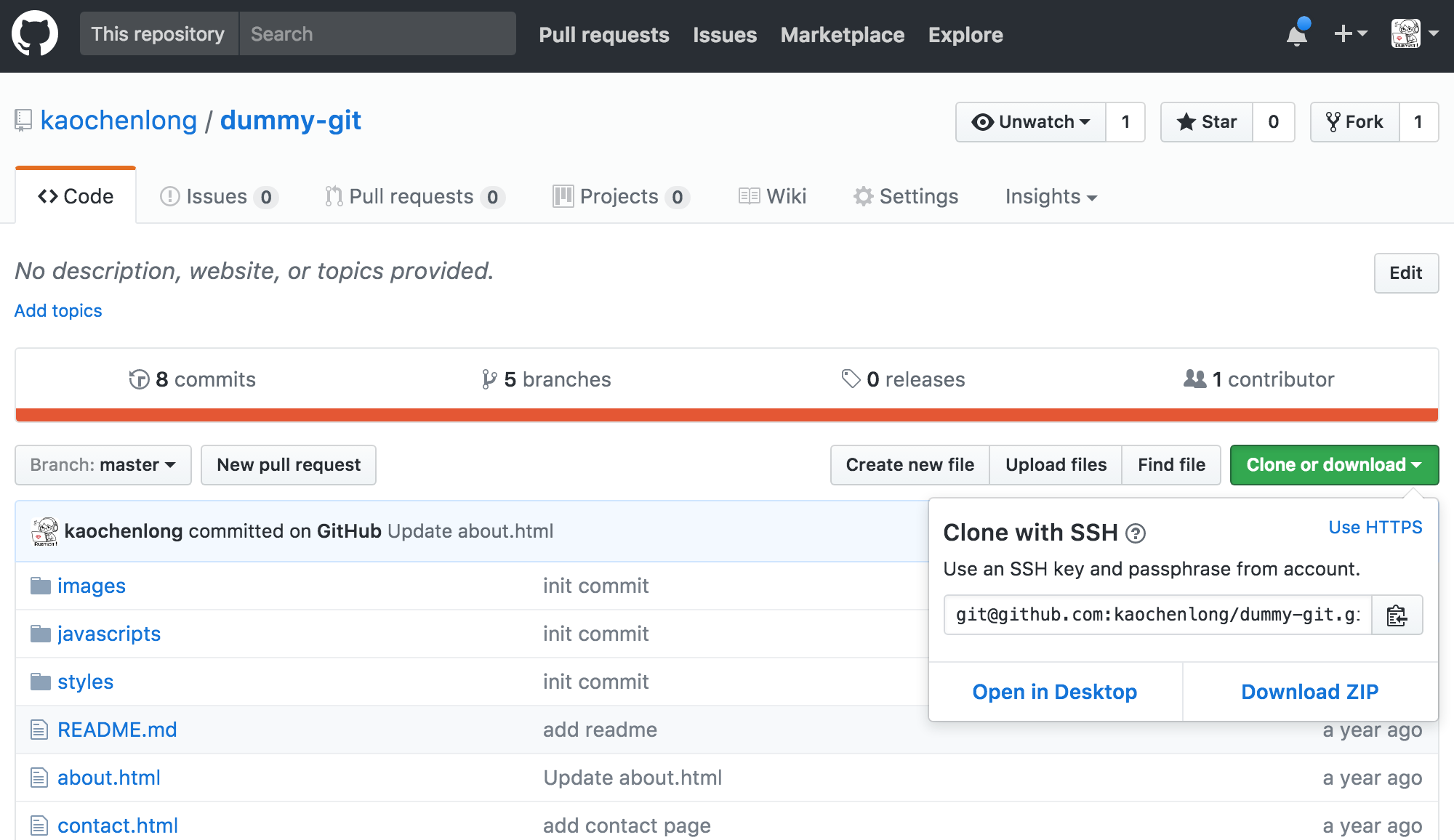The image size is (1454, 840).
Task: Expand the Insights dropdown
Action: click(1051, 197)
